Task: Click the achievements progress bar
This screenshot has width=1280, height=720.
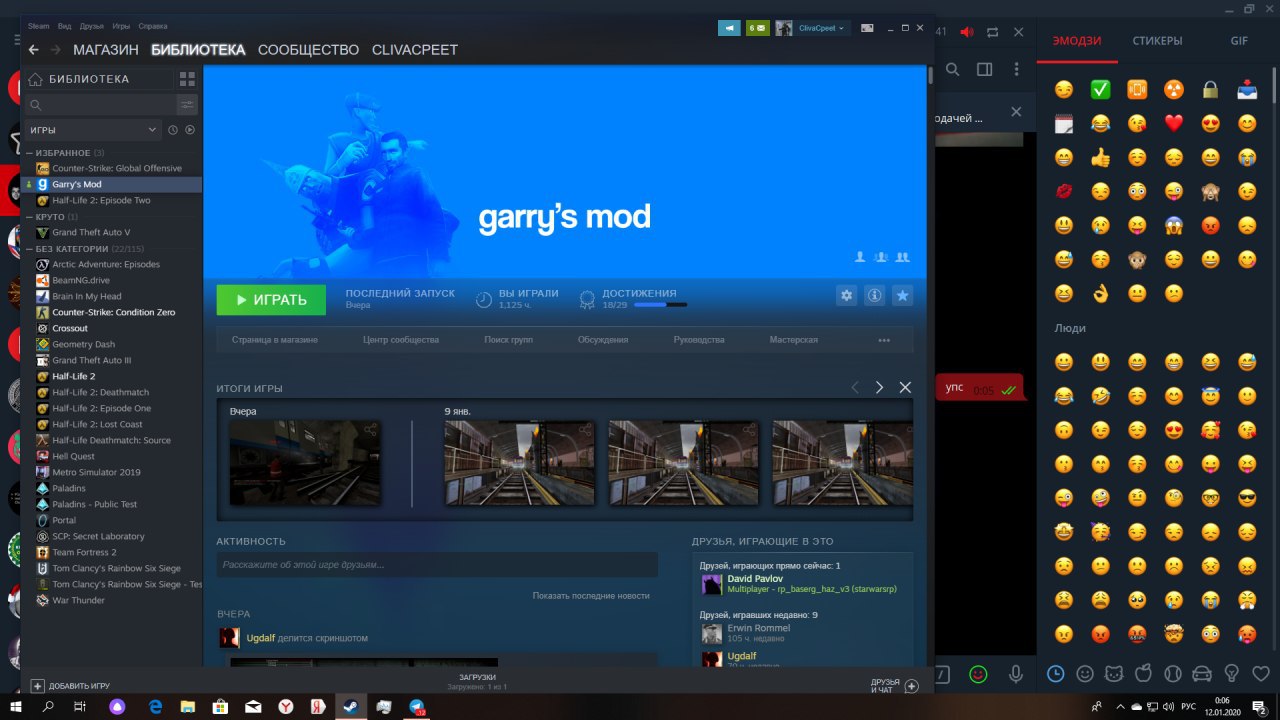Action: [660, 305]
